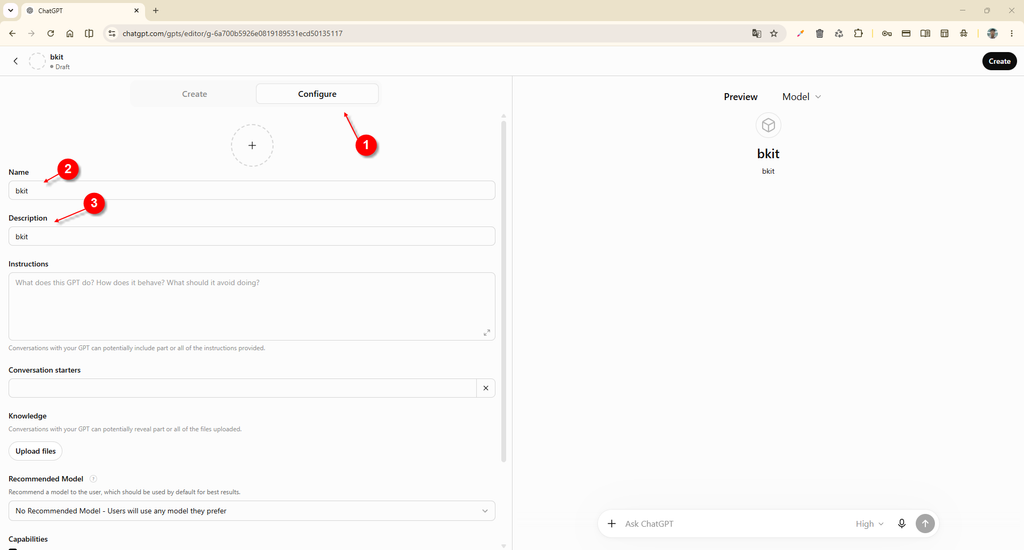Click the 'Capabilities' section heading
Viewport: 1024px width, 550px height.
[28, 539]
